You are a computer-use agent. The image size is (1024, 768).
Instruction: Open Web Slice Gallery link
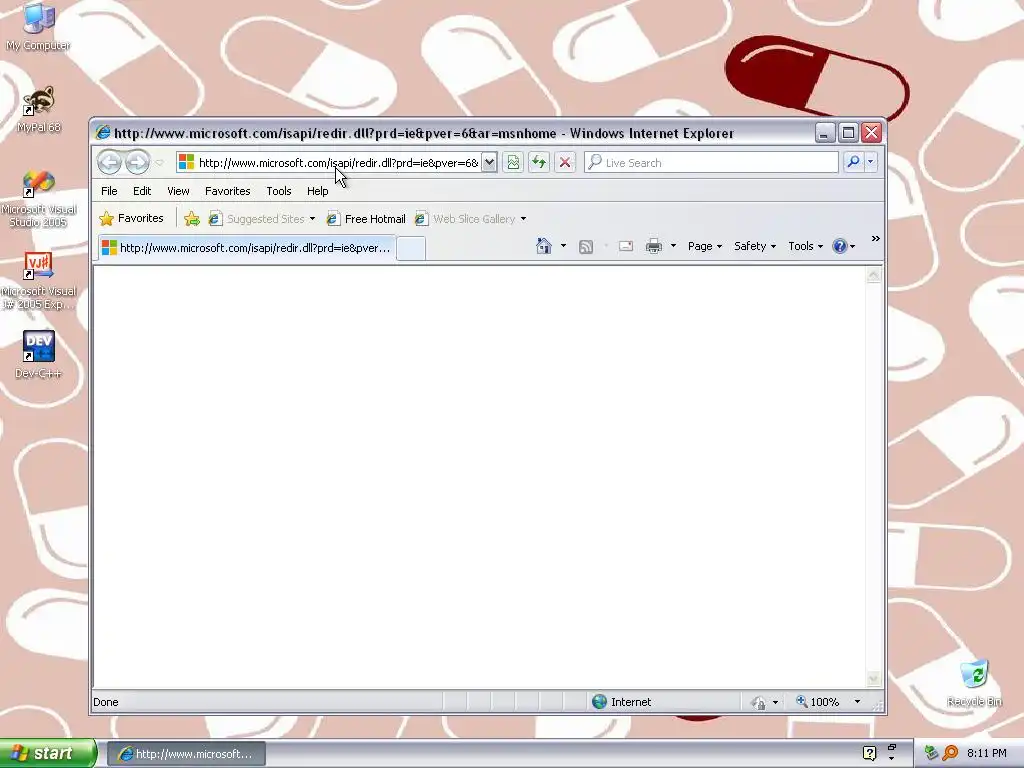[465, 219]
